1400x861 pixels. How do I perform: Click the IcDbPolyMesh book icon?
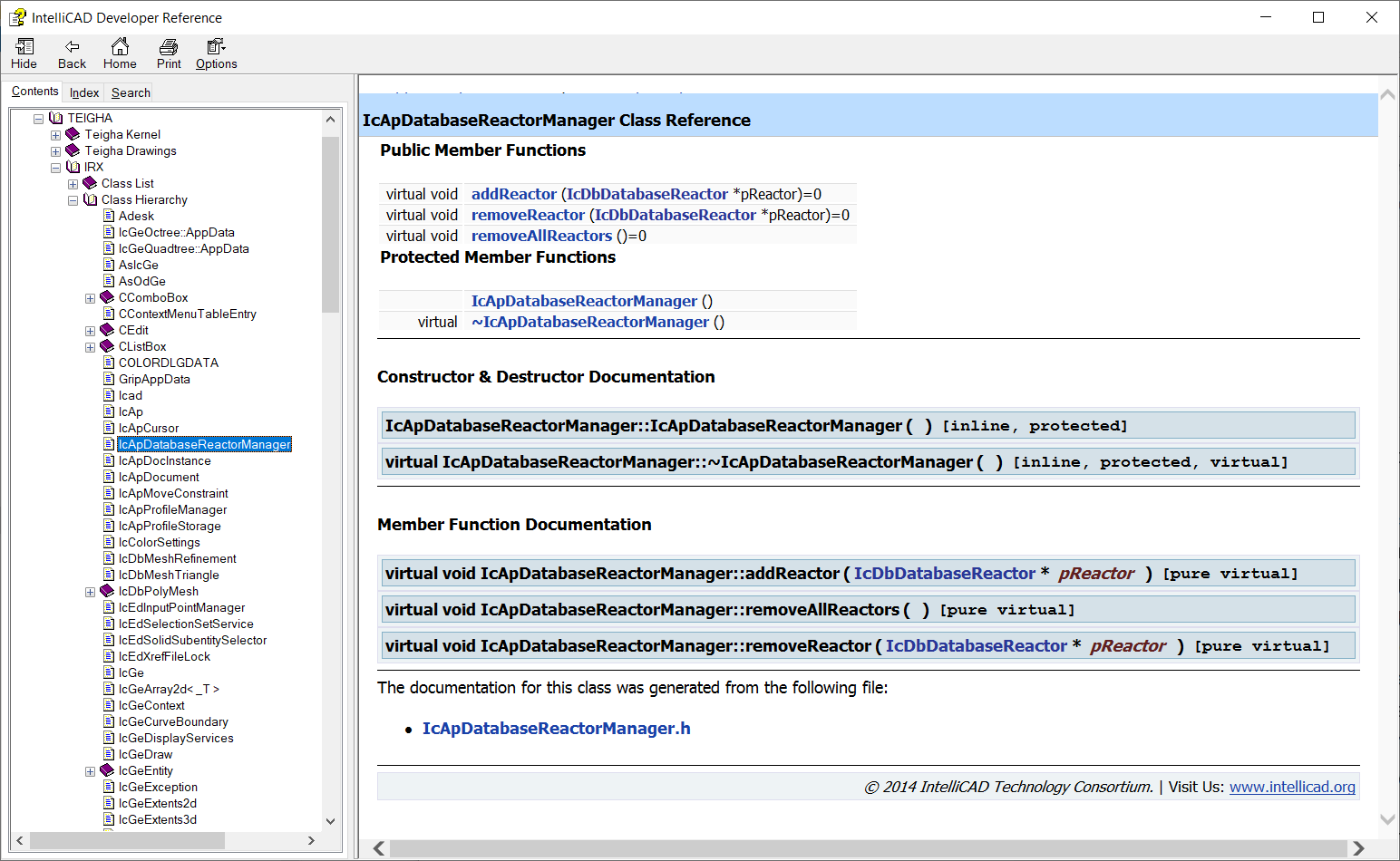107,591
